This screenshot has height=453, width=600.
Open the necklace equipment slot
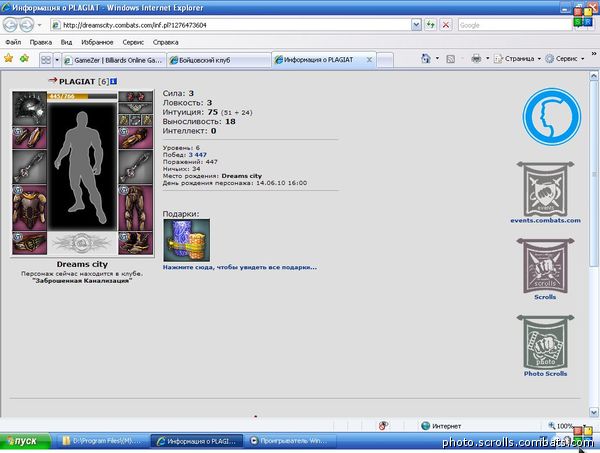(135, 108)
